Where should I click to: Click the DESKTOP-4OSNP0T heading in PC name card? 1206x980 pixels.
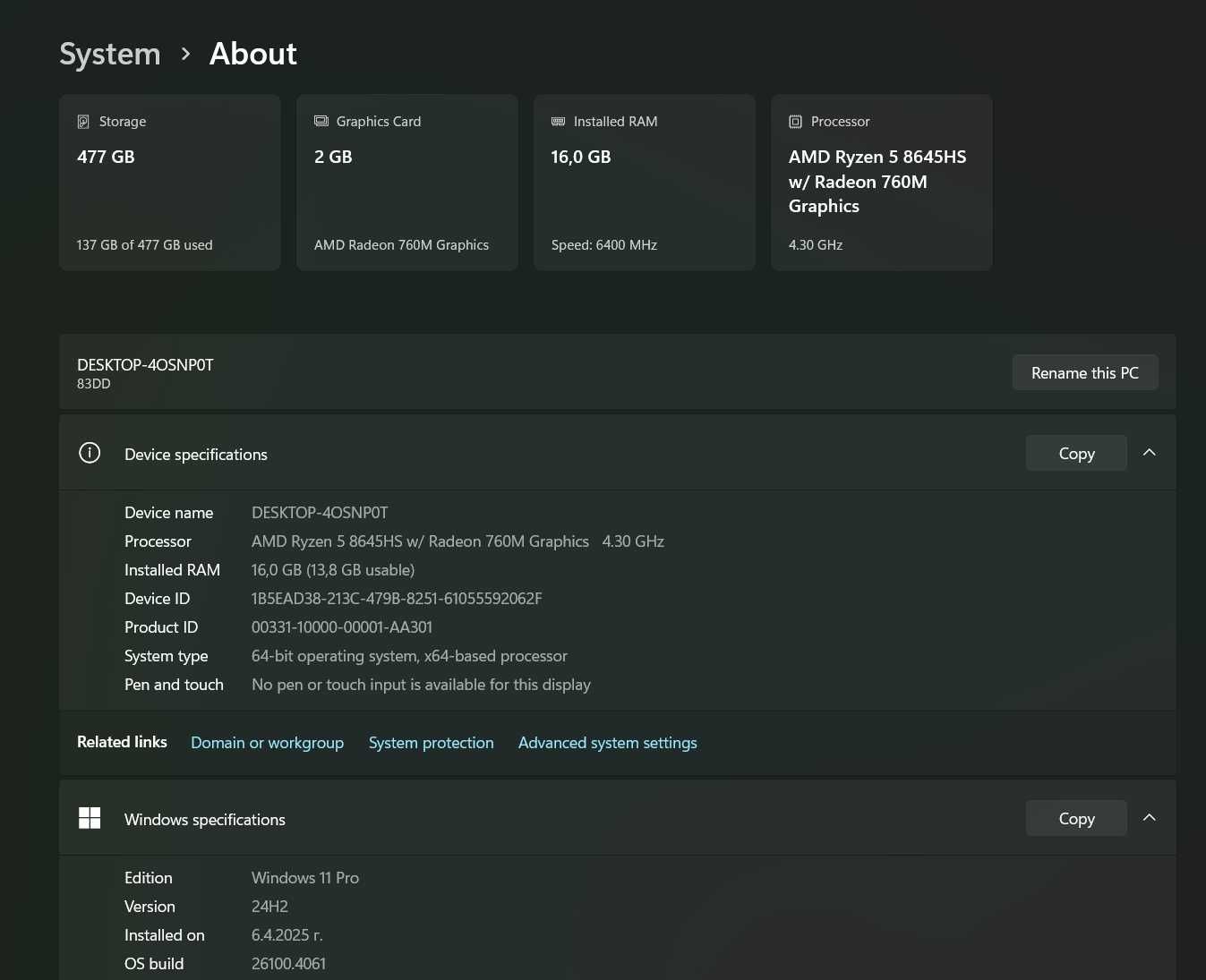pos(145,365)
